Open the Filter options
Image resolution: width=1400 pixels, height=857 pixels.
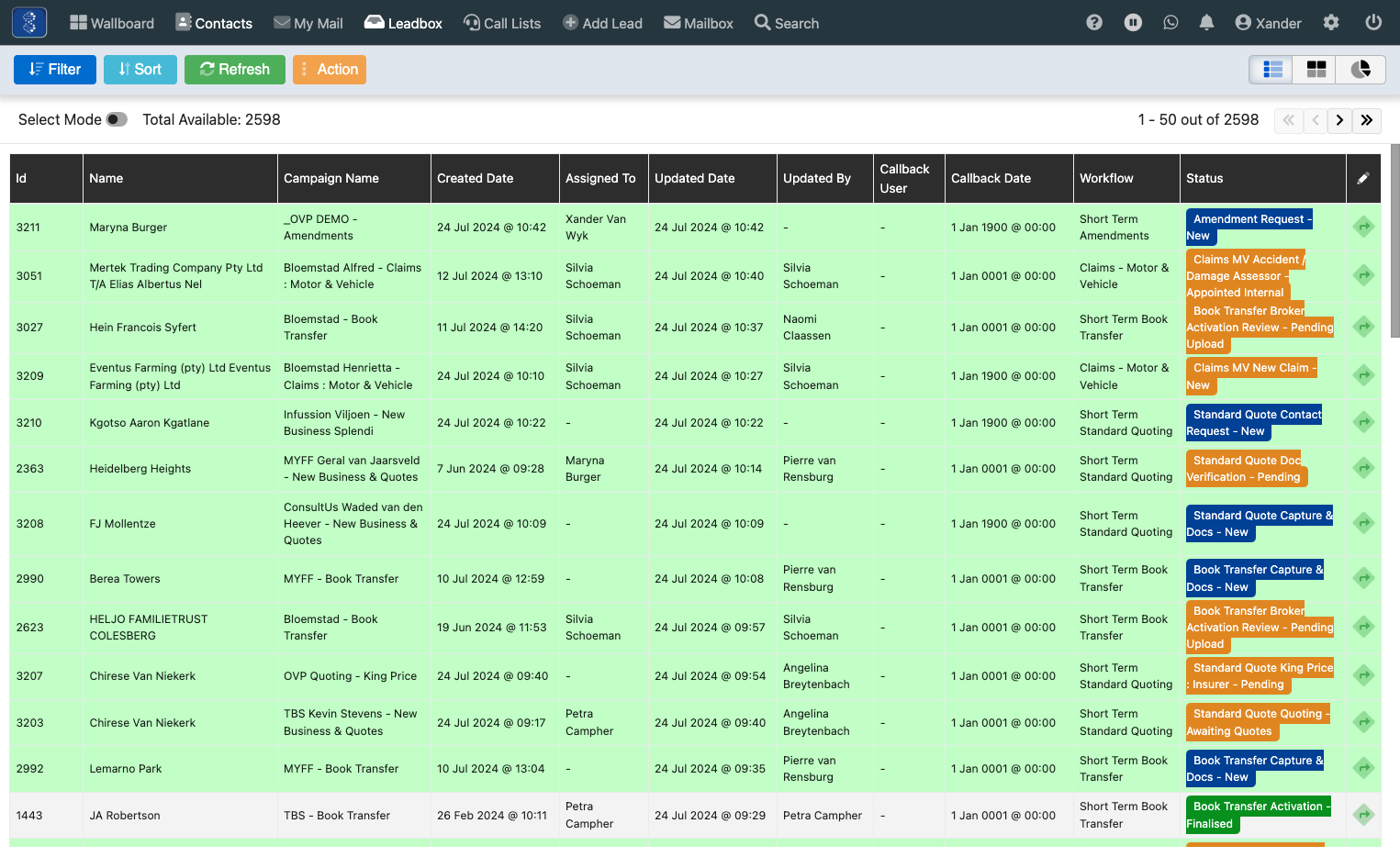[55, 70]
